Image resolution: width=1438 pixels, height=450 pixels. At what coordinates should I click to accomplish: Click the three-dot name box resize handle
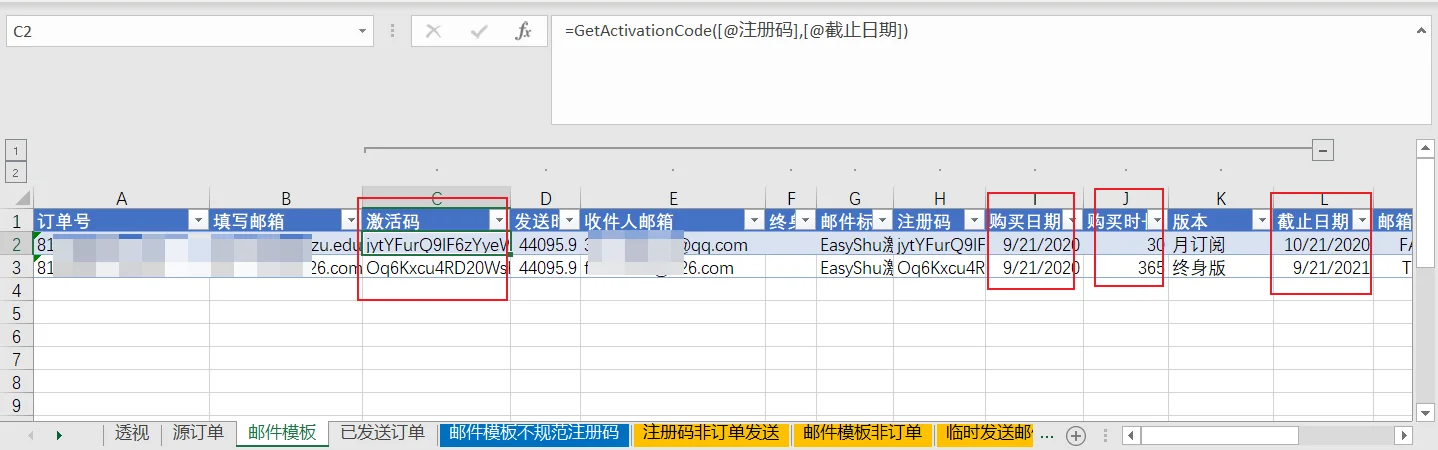pyautogui.click(x=393, y=31)
